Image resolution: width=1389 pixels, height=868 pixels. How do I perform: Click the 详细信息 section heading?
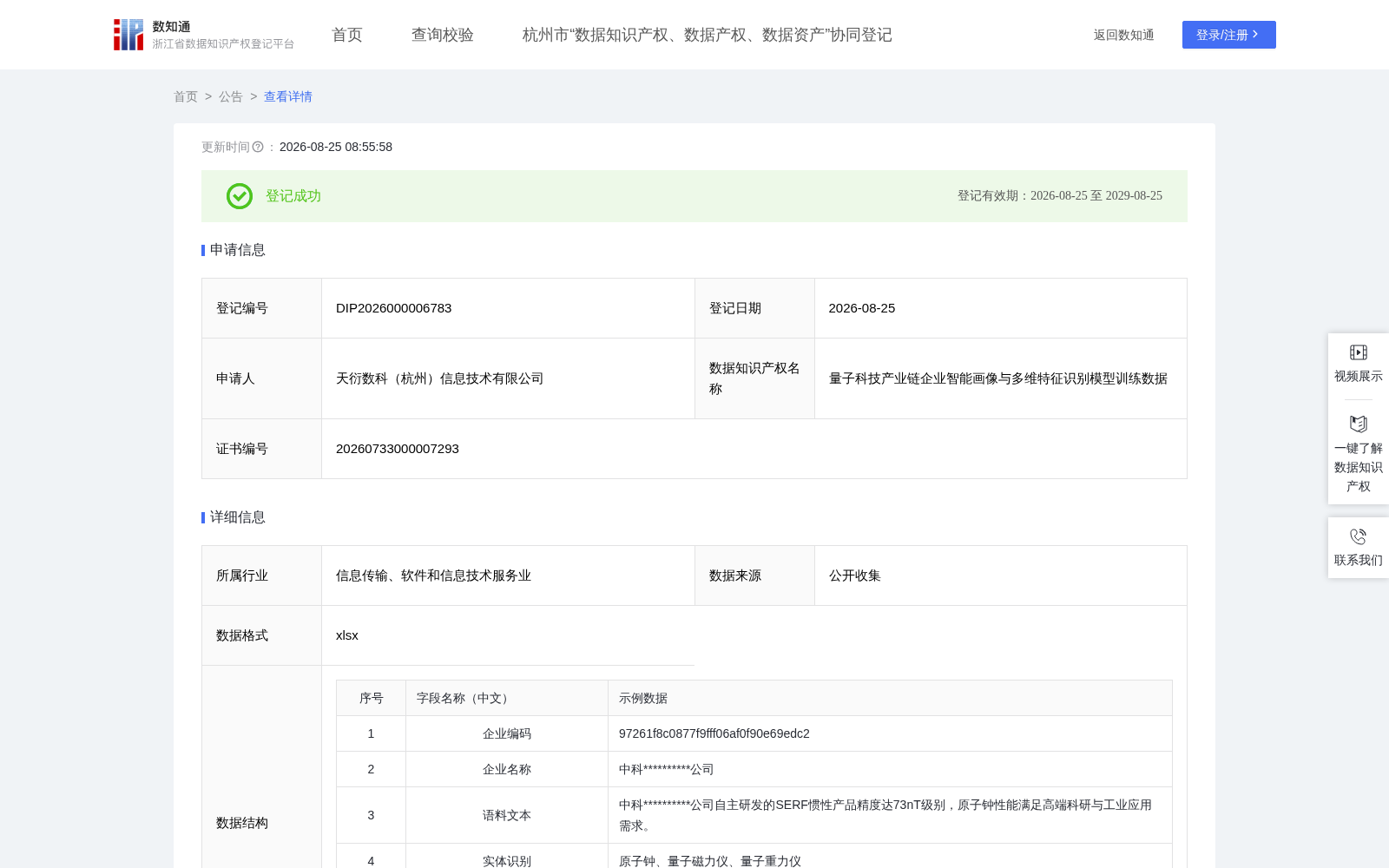pyautogui.click(x=238, y=517)
